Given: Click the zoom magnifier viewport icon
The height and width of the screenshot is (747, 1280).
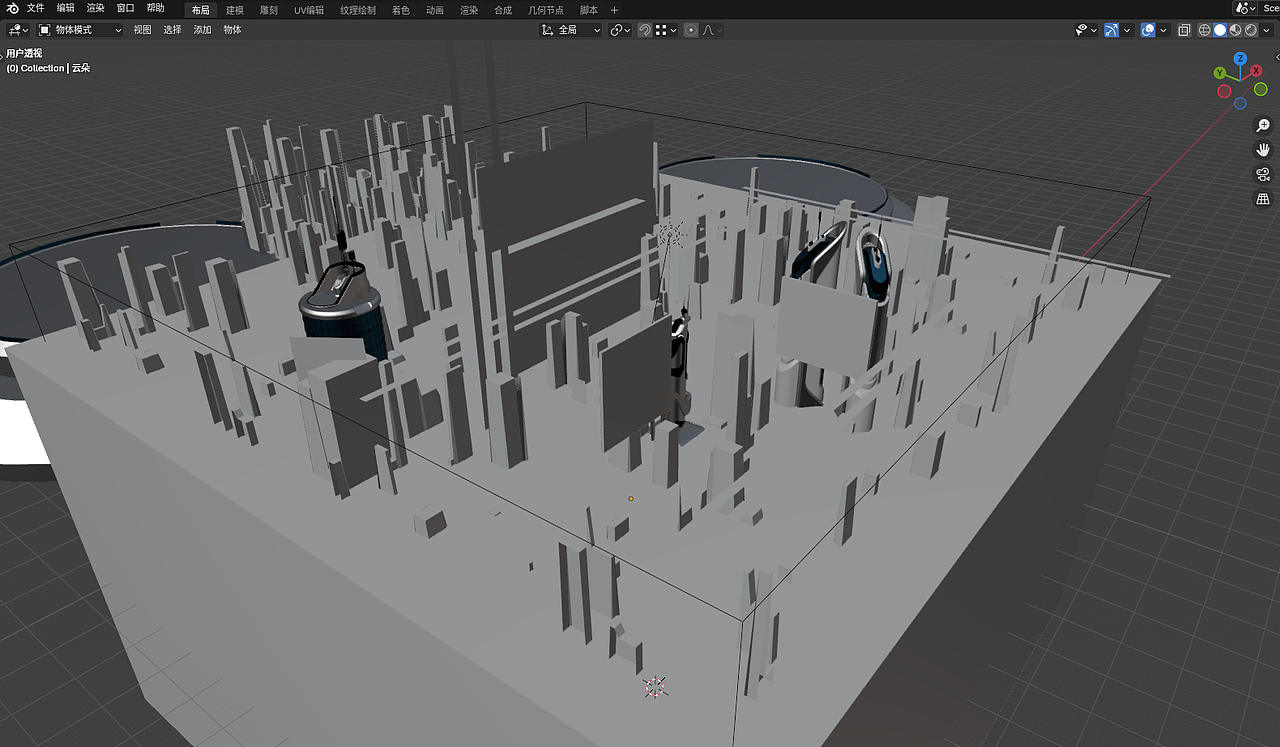Looking at the screenshot, I should point(1263,126).
